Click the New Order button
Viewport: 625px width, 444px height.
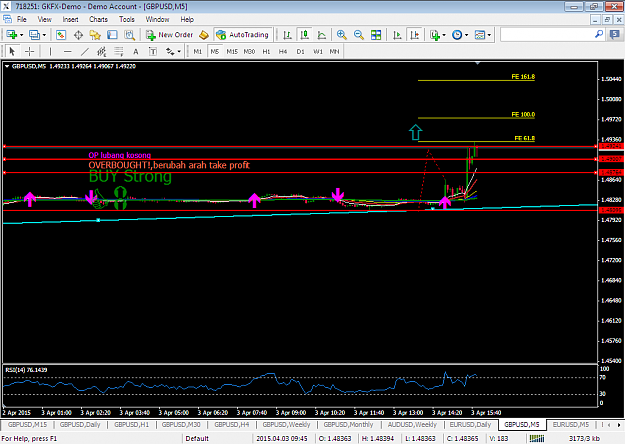pyautogui.click(x=170, y=35)
